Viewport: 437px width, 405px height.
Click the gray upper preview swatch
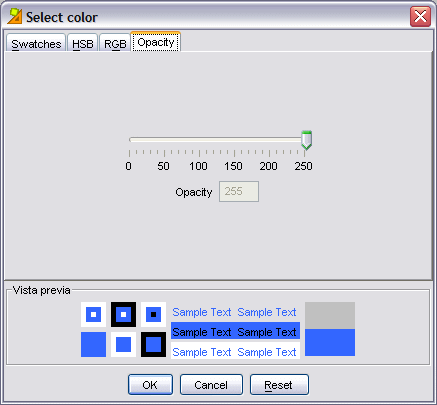(x=330, y=315)
